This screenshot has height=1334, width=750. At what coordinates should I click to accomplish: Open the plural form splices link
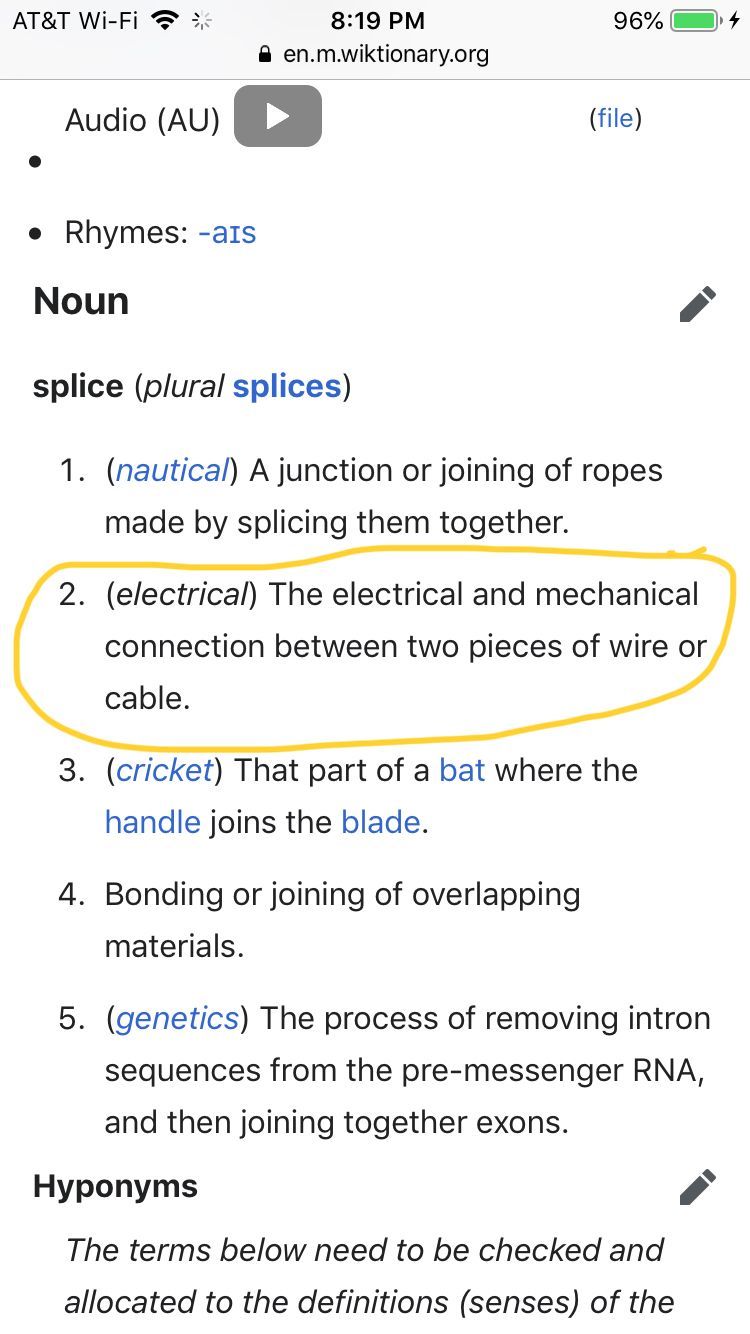coord(287,387)
